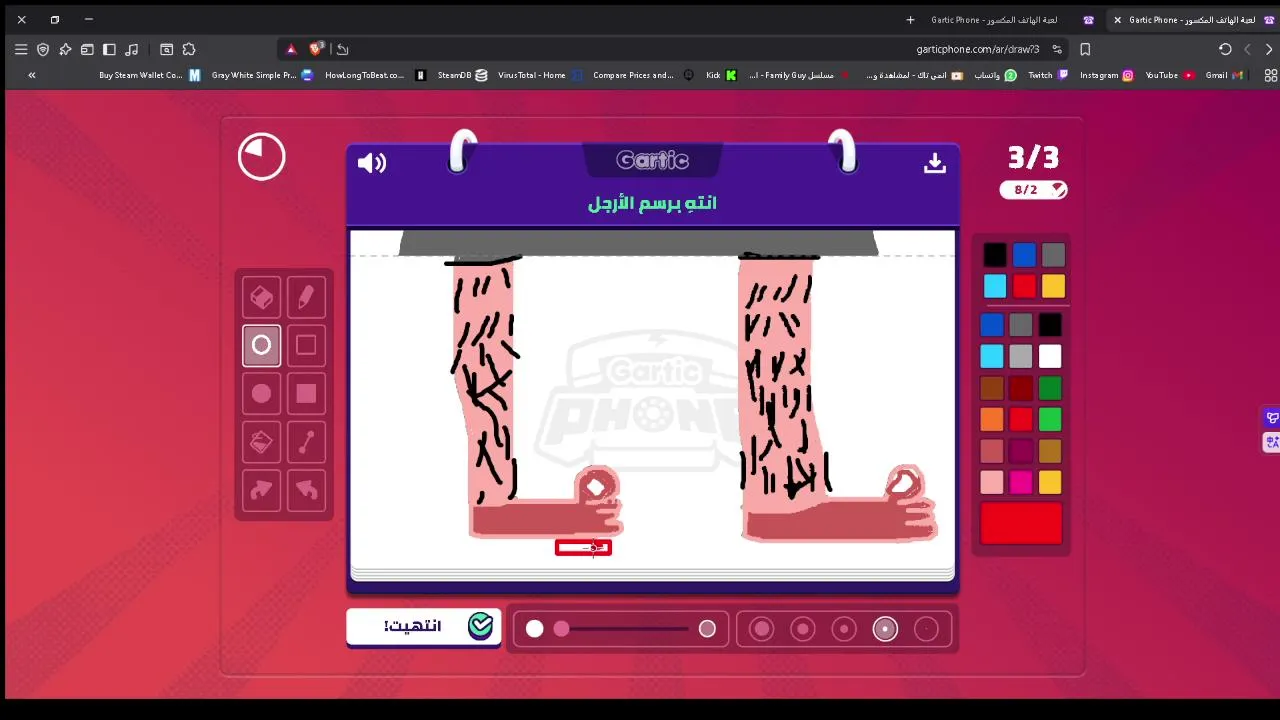Open the VirusTotal - Home bookmark

point(539,75)
